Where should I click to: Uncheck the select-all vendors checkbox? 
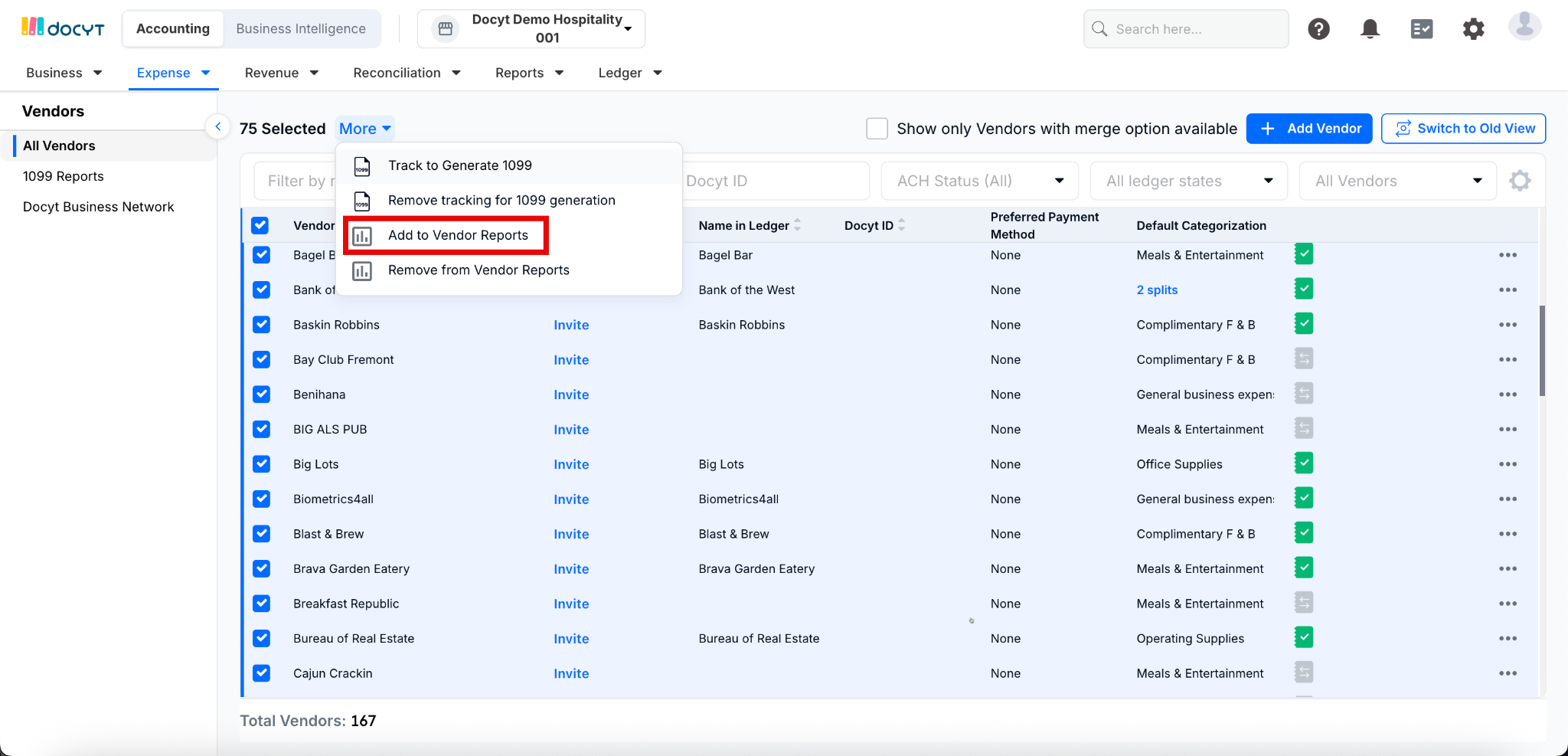click(x=260, y=225)
